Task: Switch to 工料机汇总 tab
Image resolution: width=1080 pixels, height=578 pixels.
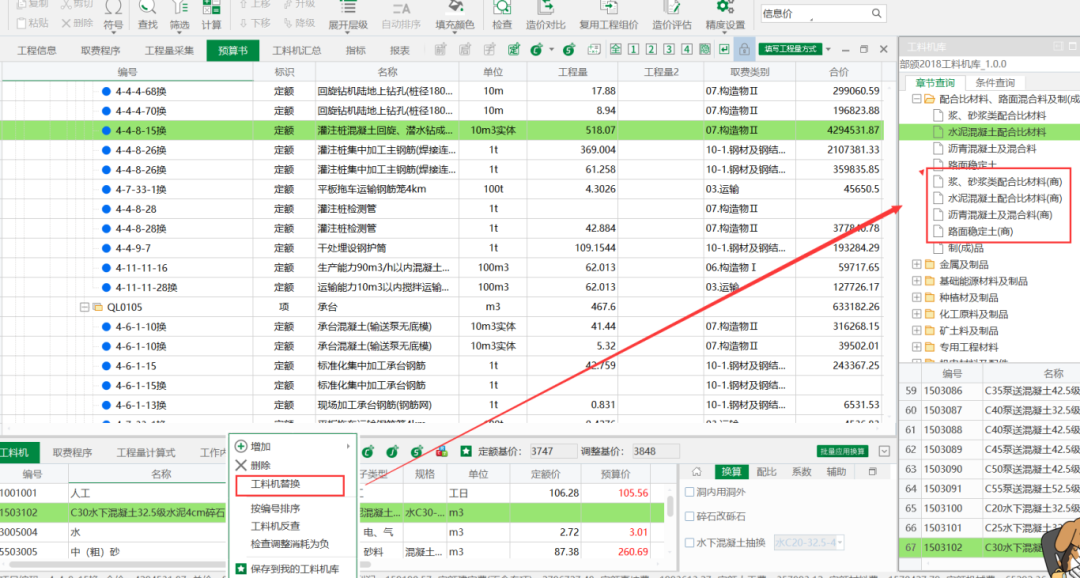Action: 297,50
